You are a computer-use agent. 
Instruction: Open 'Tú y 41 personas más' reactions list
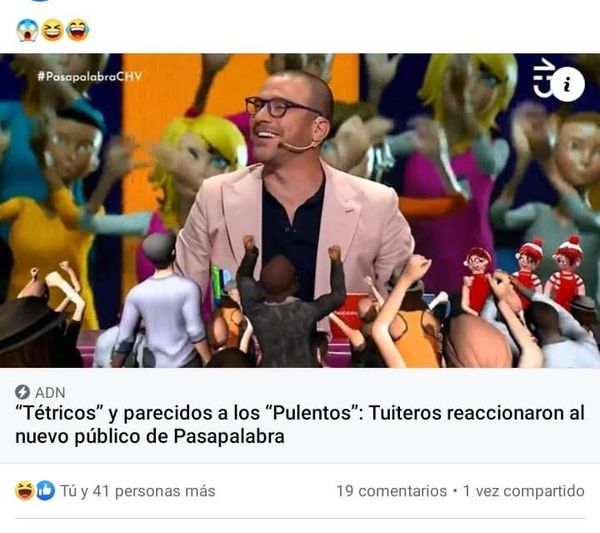click(x=138, y=491)
